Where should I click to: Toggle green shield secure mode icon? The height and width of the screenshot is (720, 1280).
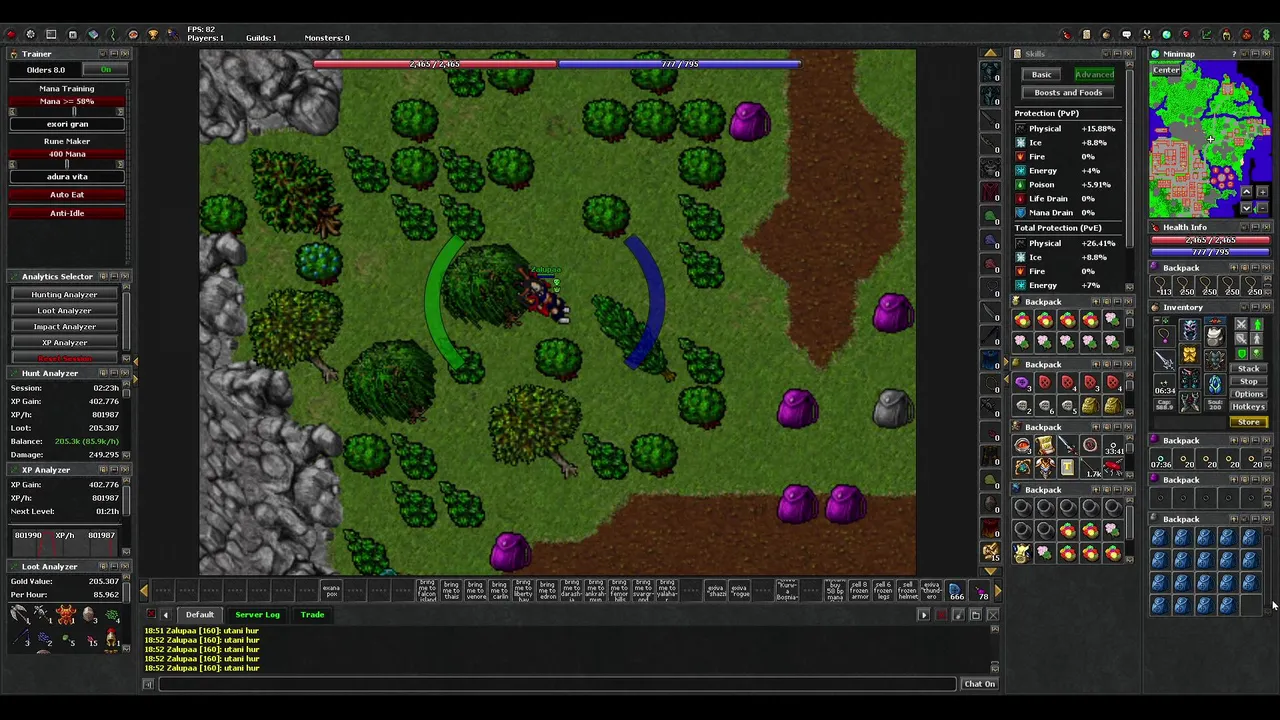click(x=1241, y=354)
